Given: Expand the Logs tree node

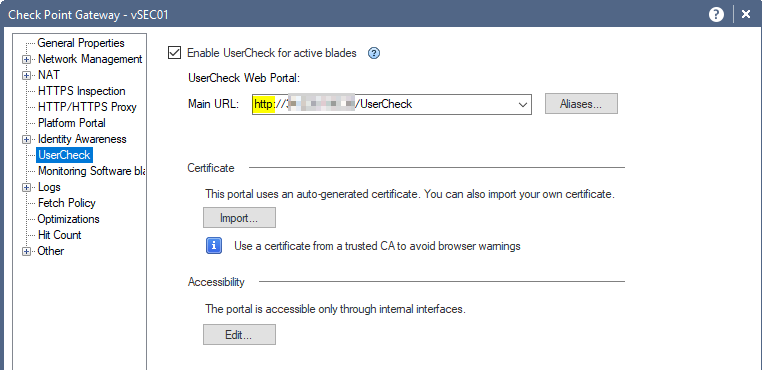Looking at the screenshot, I should tap(26, 187).
